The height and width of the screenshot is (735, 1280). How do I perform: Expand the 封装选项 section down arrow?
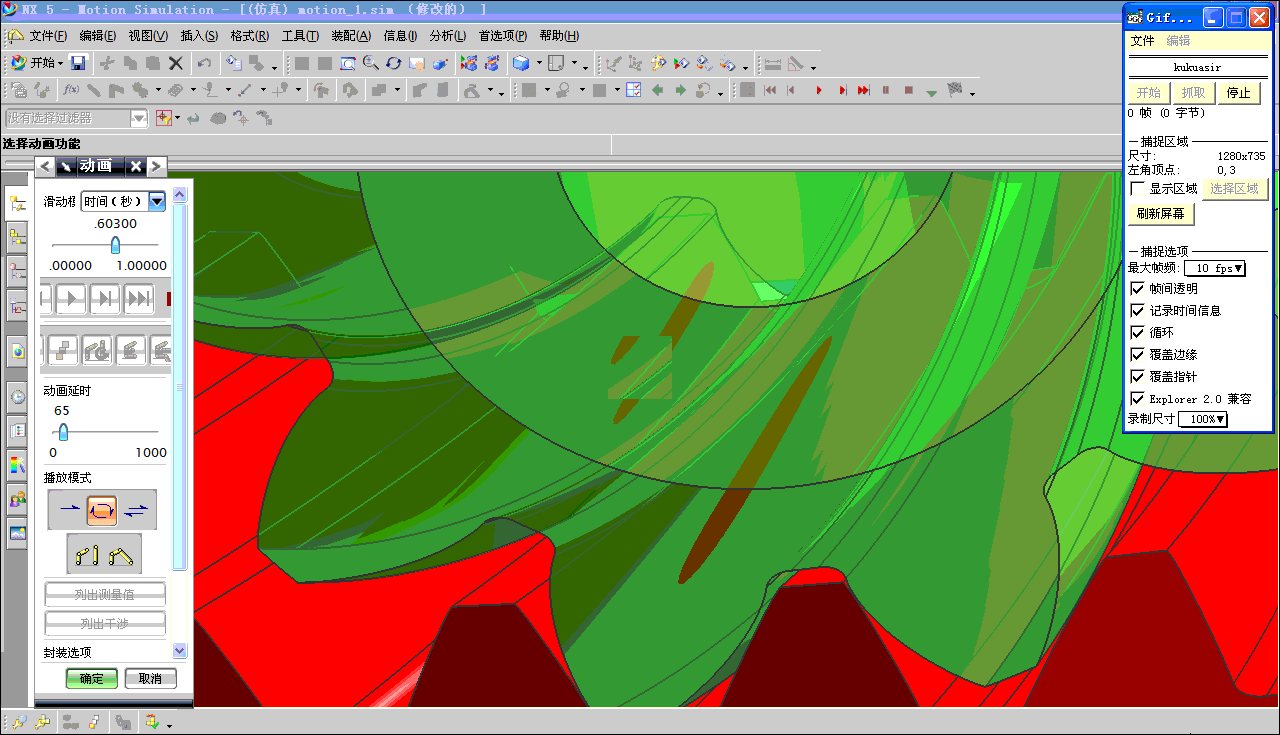180,650
